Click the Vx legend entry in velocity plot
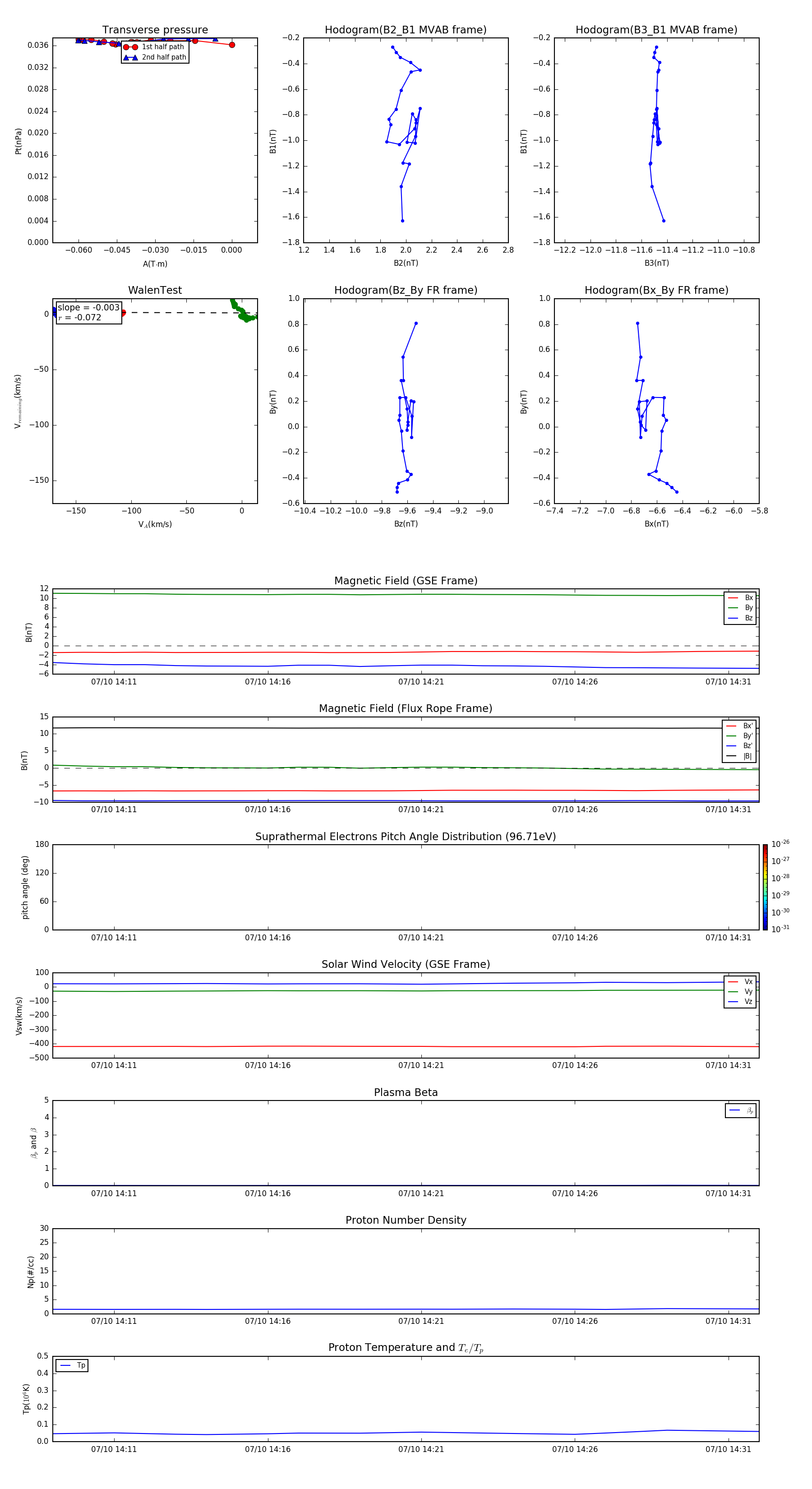Screen dimensions: 812x1489 [x=740, y=981]
